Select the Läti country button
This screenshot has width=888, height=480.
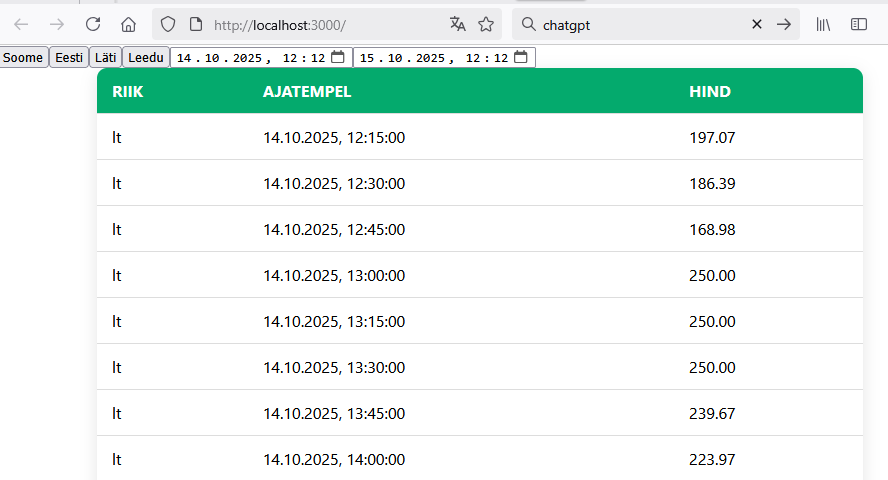pyautogui.click(x=105, y=58)
